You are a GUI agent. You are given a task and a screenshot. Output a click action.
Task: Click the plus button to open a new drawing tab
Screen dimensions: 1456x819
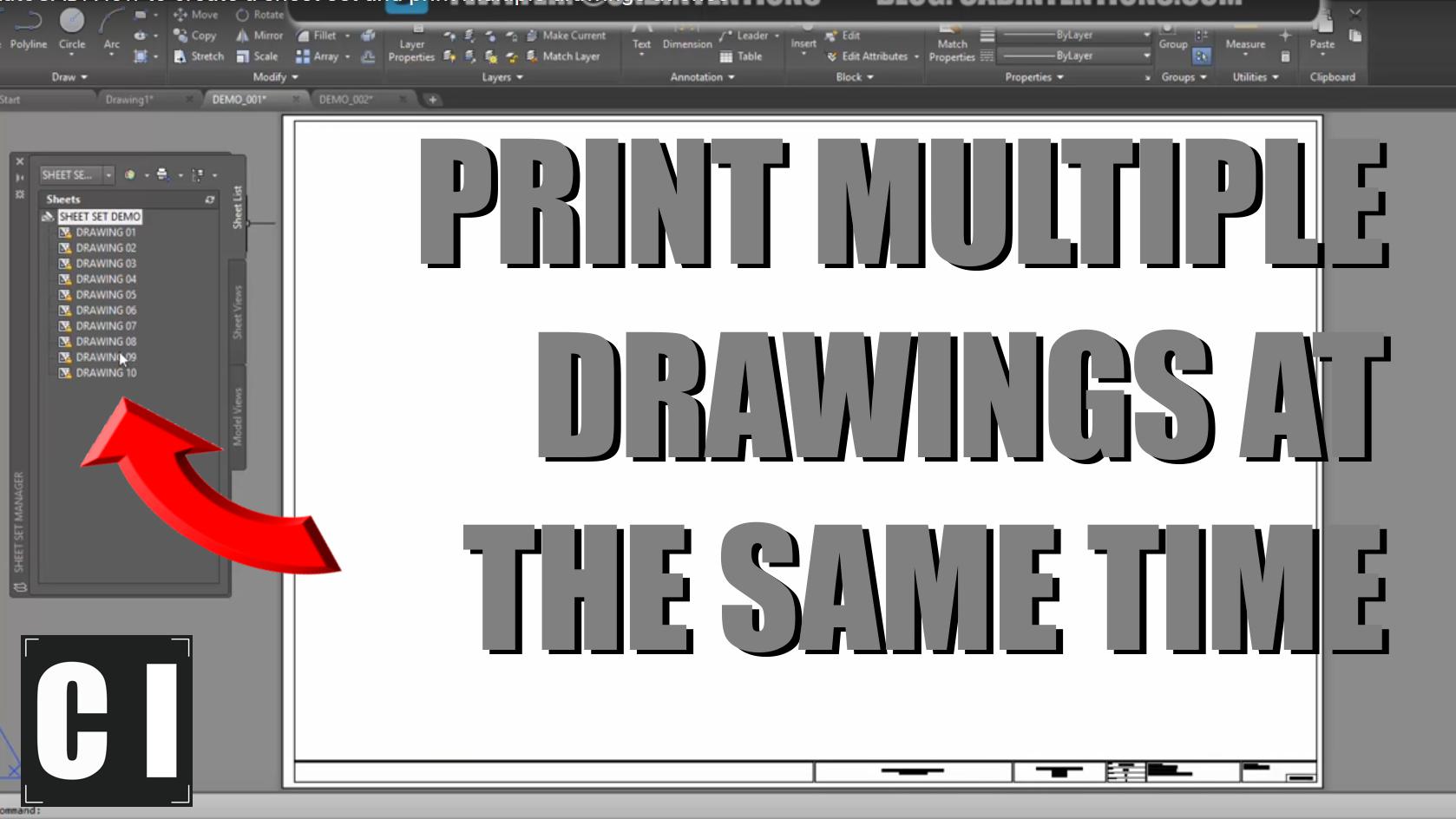433,99
